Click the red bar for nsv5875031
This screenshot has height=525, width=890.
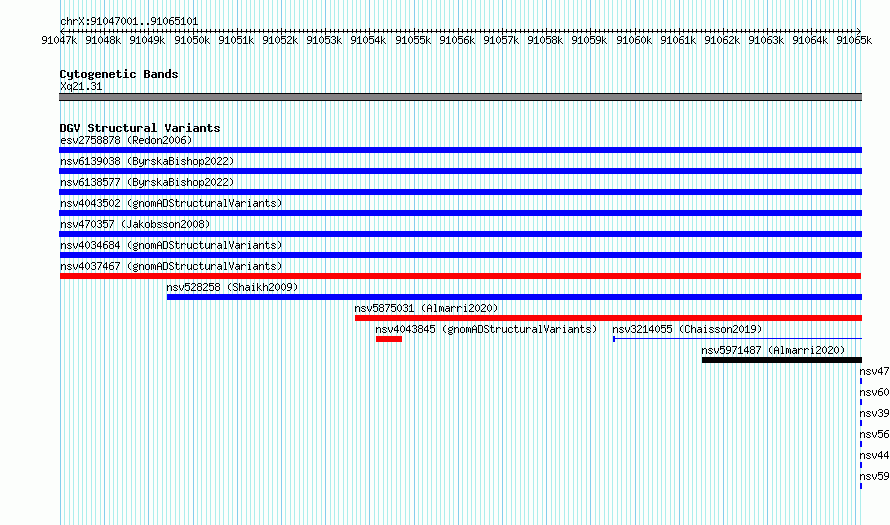[608, 318]
